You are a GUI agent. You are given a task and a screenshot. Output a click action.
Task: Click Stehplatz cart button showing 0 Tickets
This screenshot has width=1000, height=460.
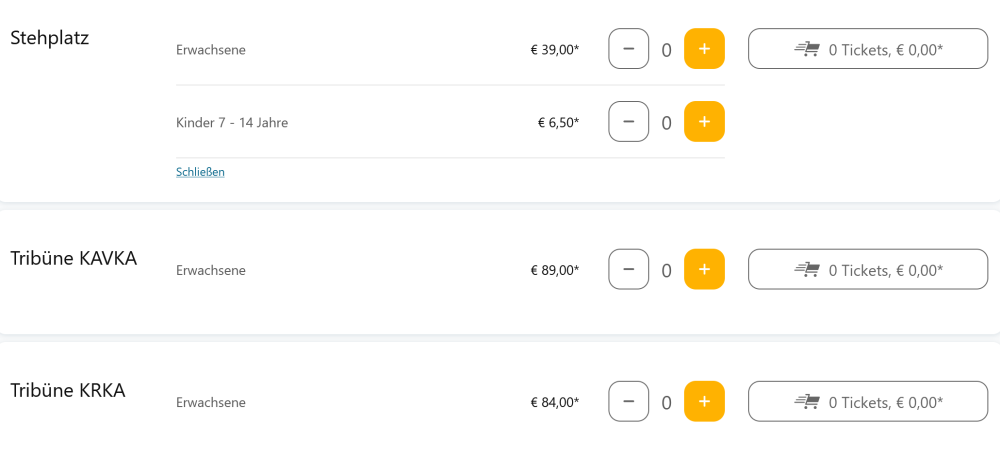(867, 49)
